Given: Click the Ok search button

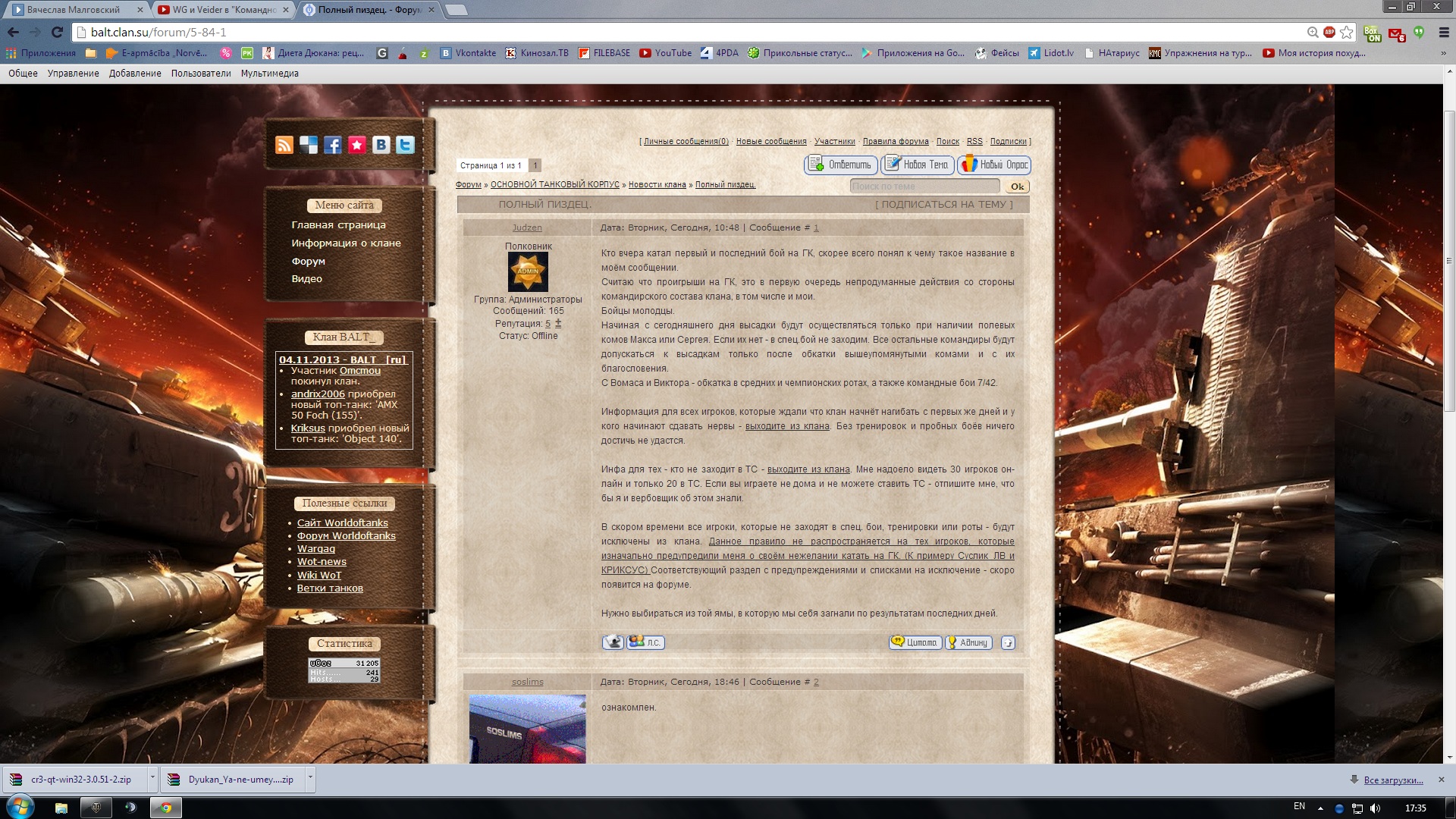Looking at the screenshot, I should point(1017,187).
